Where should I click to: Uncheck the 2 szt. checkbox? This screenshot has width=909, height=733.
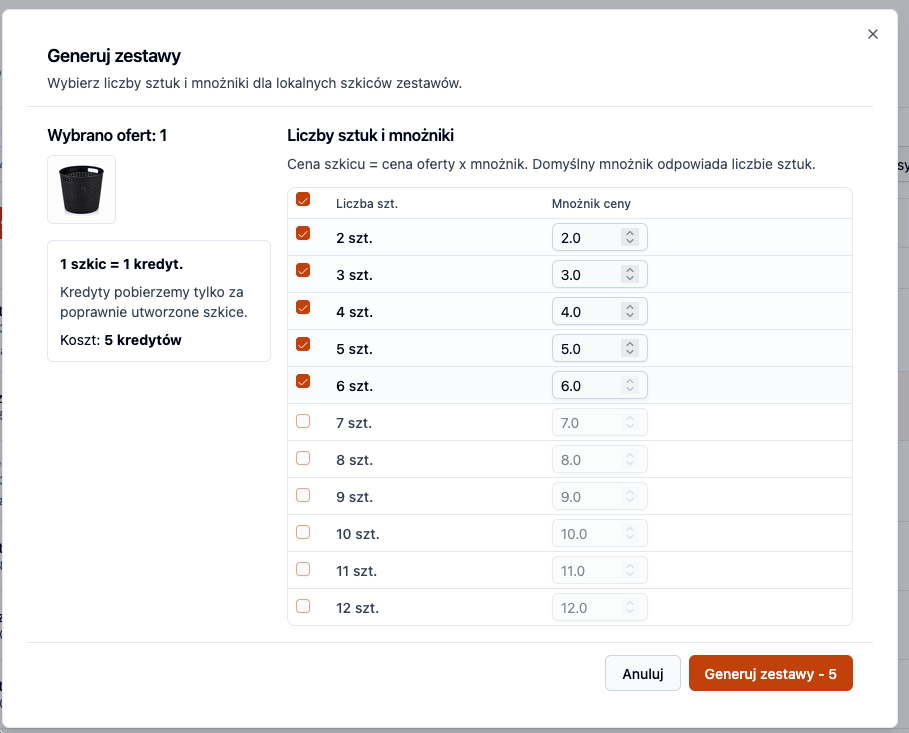click(x=303, y=233)
